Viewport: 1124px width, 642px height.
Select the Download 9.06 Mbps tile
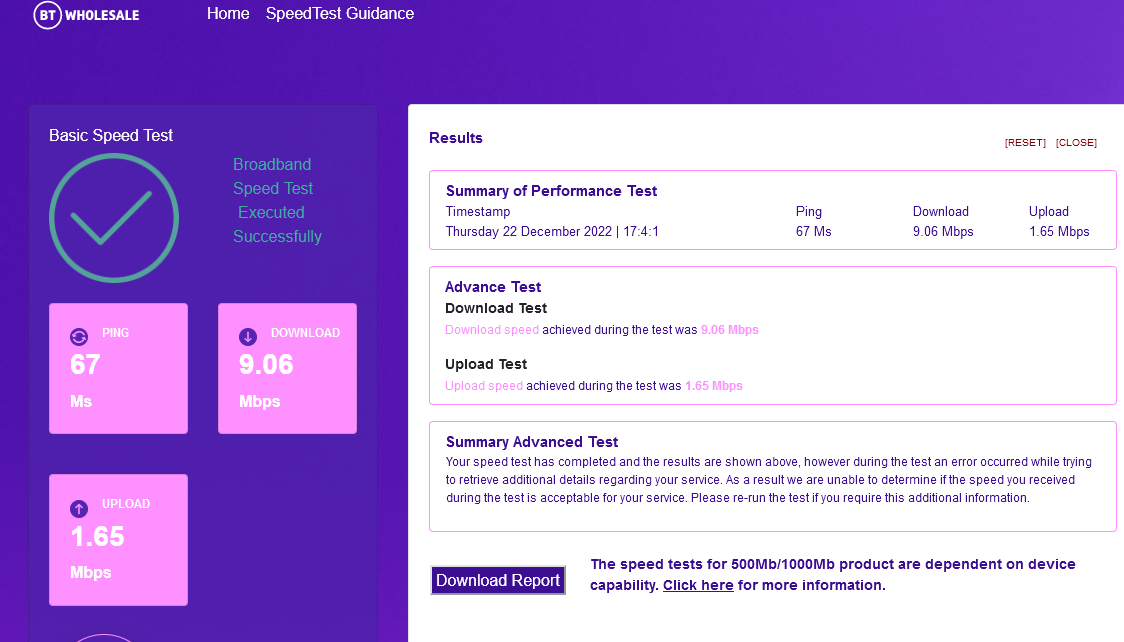coord(287,368)
